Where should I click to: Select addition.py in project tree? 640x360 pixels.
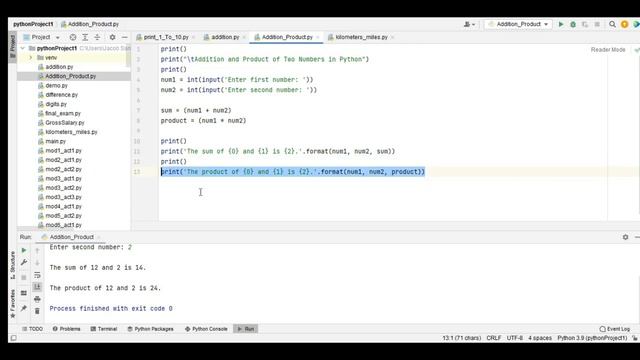point(59,67)
